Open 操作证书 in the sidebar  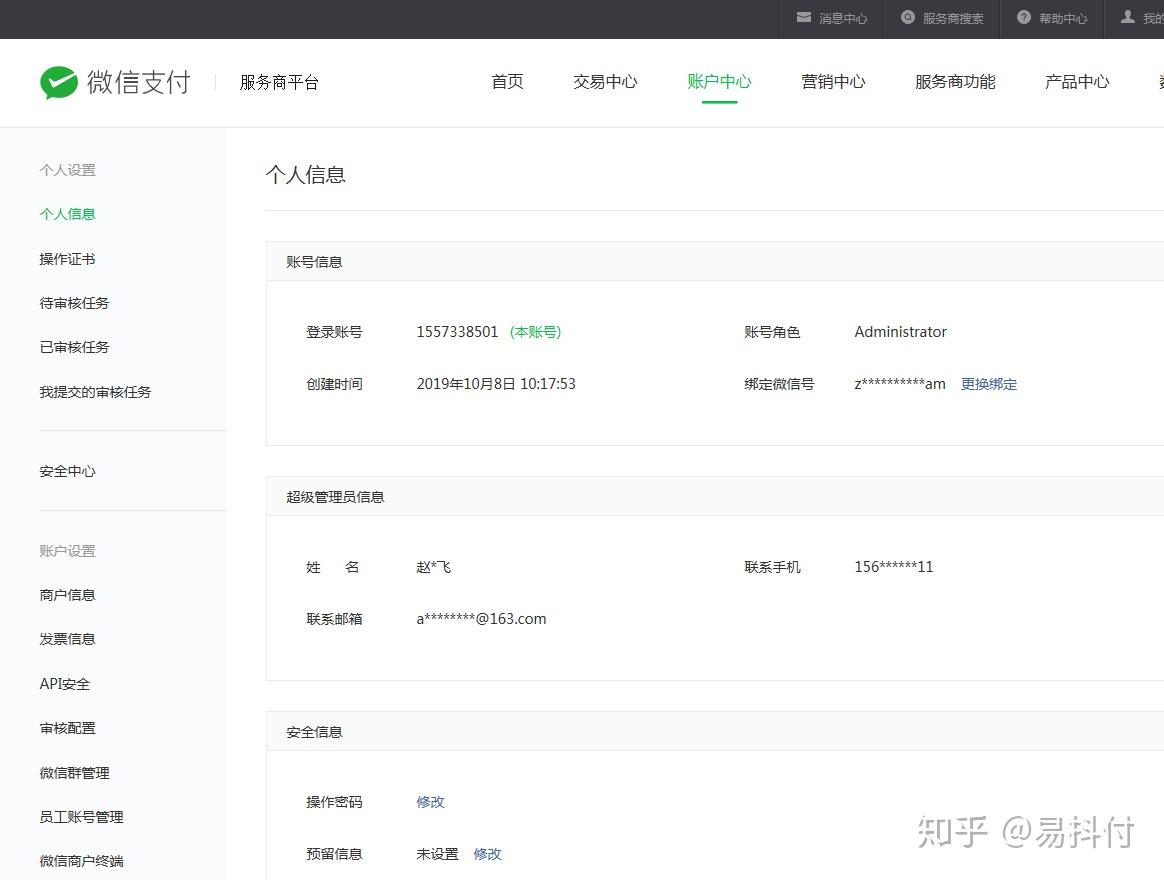pos(68,259)
